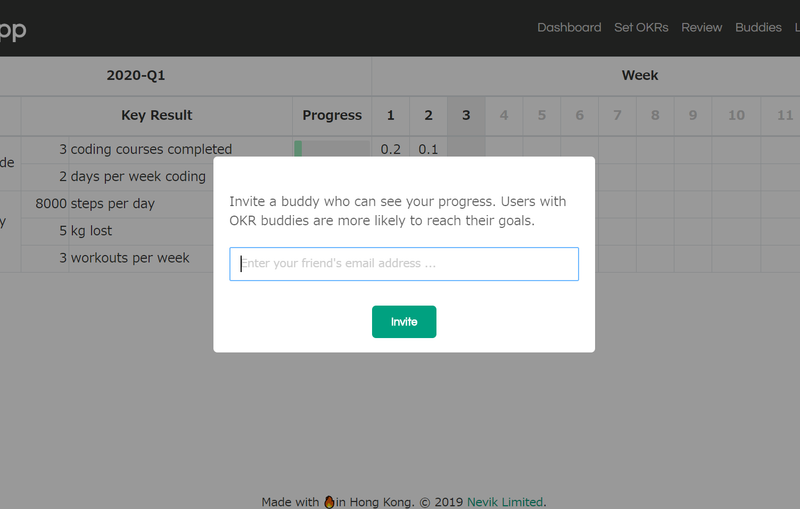Click the green Invite button
This screenshot has height=509, width=800.
(x=404, y=321)
